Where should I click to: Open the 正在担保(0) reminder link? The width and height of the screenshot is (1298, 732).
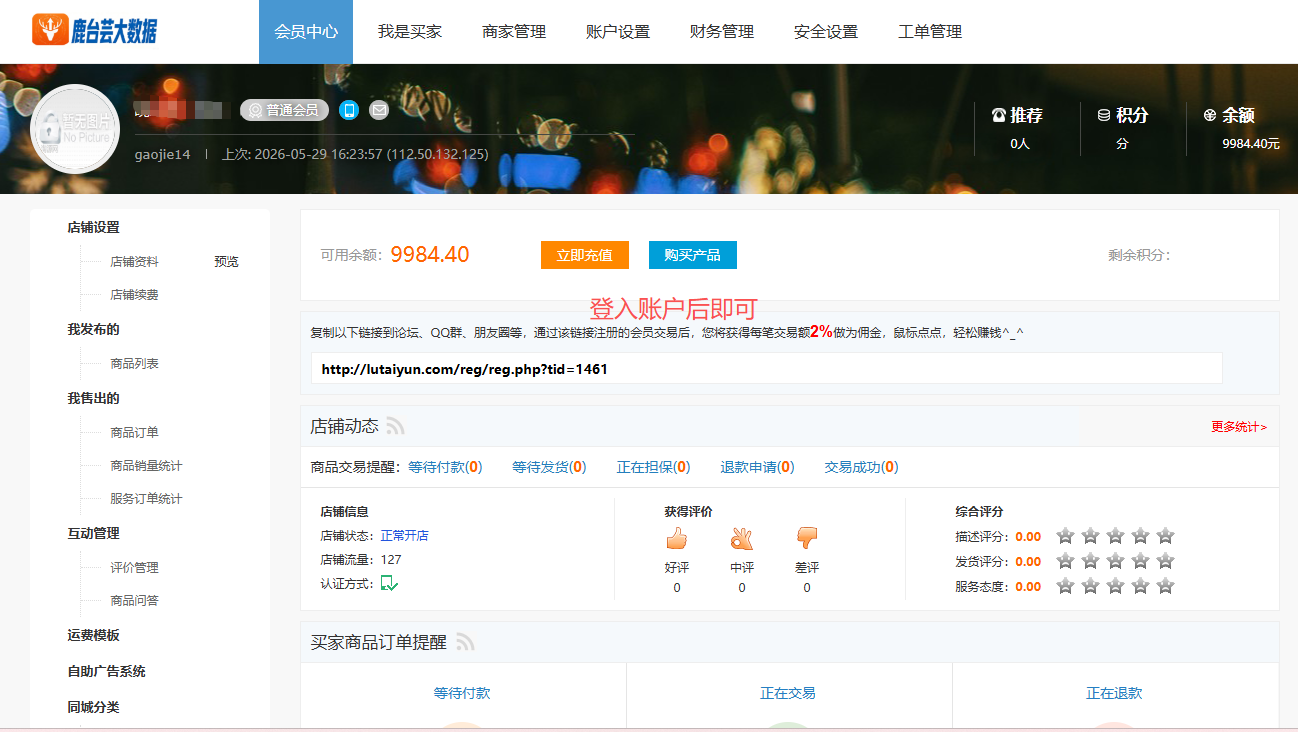653,467
